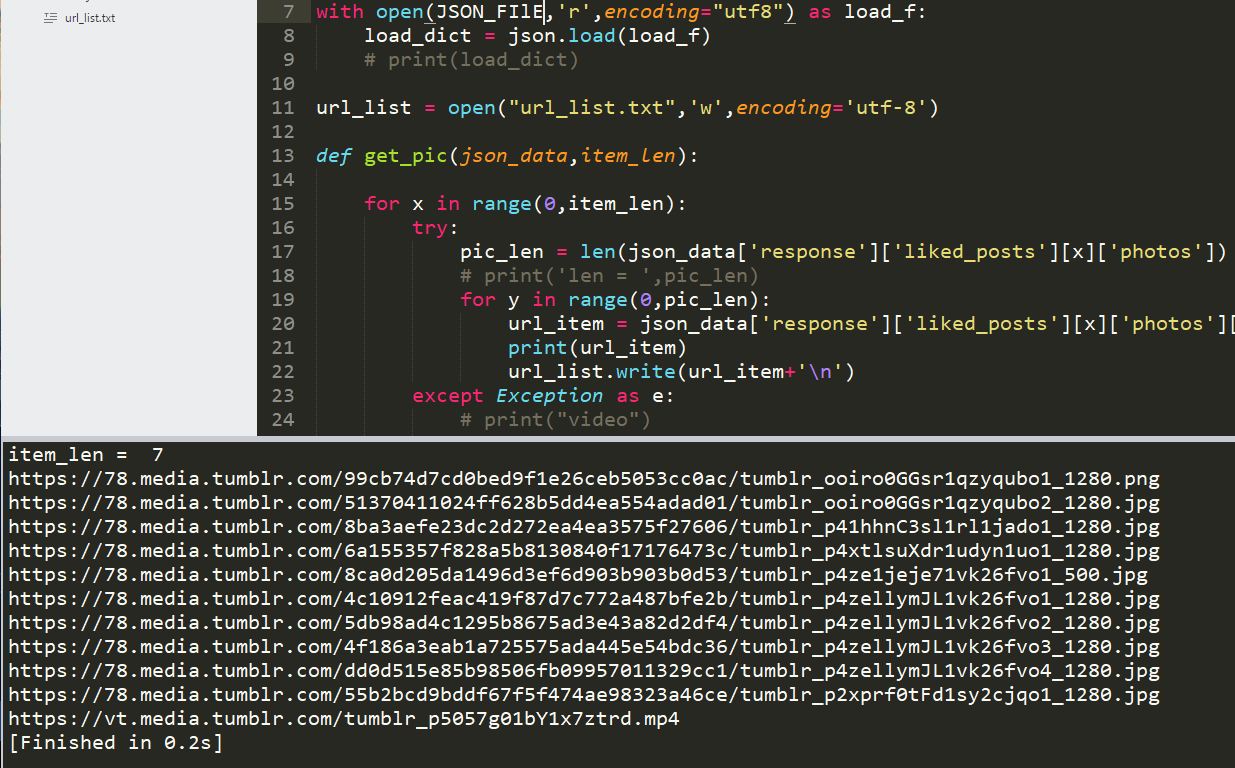Click the output URL ending fvo3_1280.jpg
Image resolution: width=1235 pixels, height=768 pixels.
[584, 647]
